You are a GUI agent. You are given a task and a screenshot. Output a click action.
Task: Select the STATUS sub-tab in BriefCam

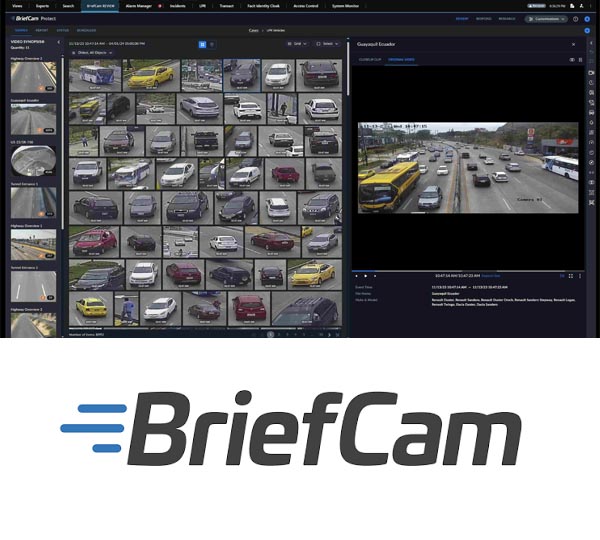pos(63,30)
